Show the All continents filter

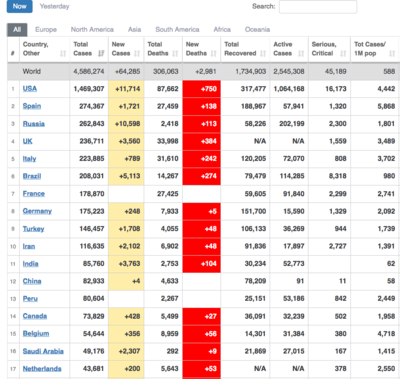17,29
